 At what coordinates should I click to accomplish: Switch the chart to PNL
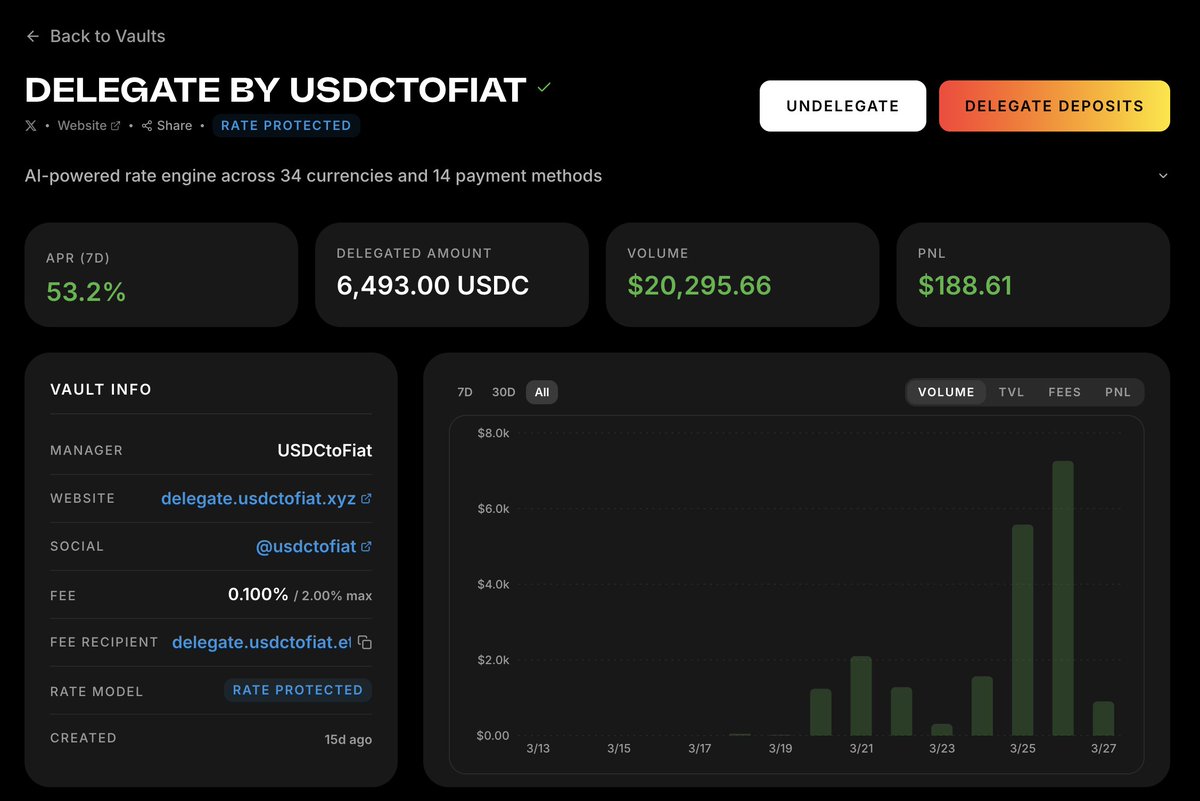(x=1117, y=392)
